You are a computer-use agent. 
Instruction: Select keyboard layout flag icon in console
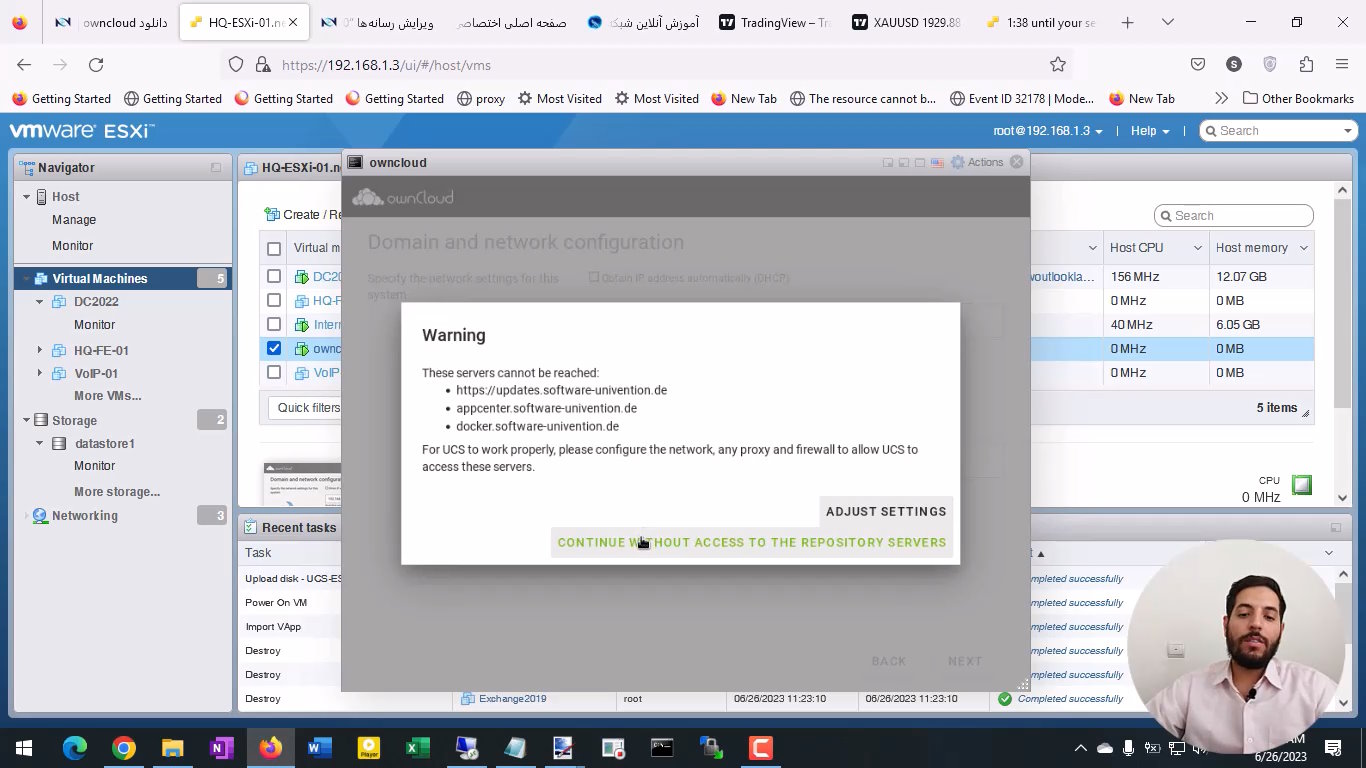[x=936, y=162]
